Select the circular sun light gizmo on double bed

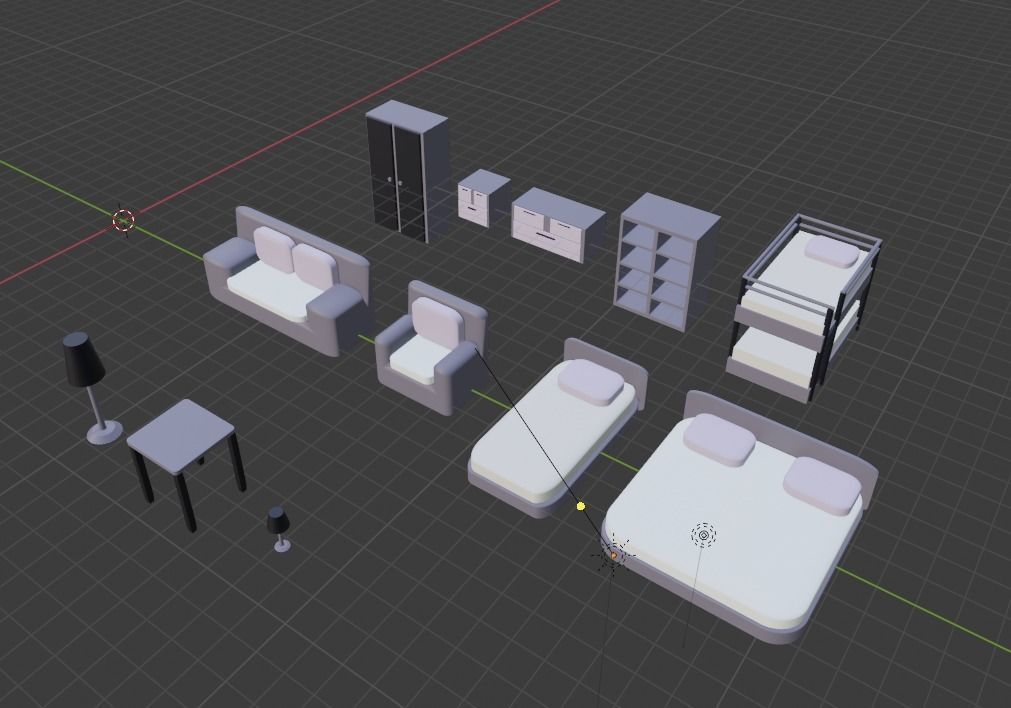pyautogui.click(x=703, y=535)
